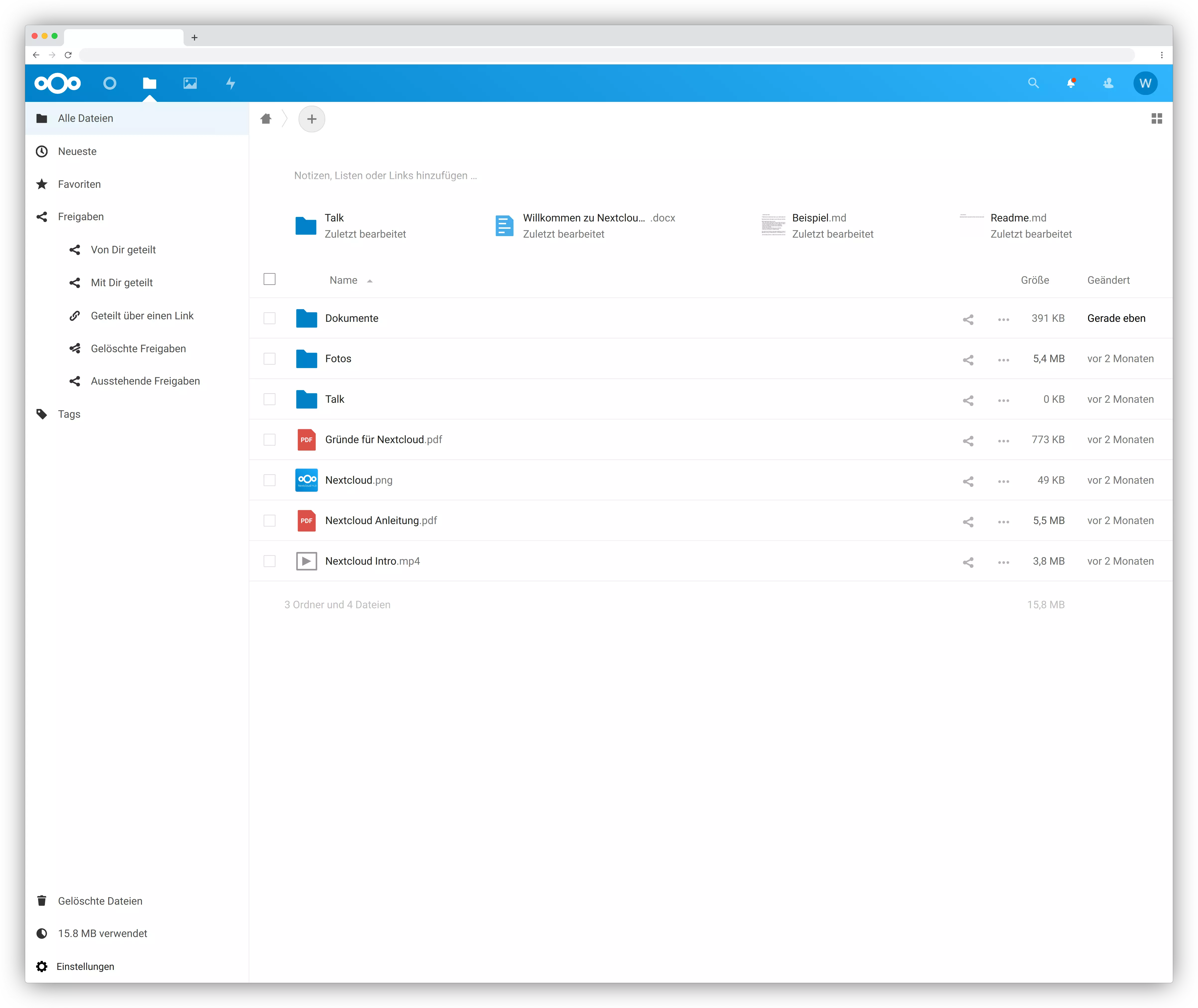Open recent Readme.md file
The width and height of the screenshot is (1198, 1008).
1016,226
